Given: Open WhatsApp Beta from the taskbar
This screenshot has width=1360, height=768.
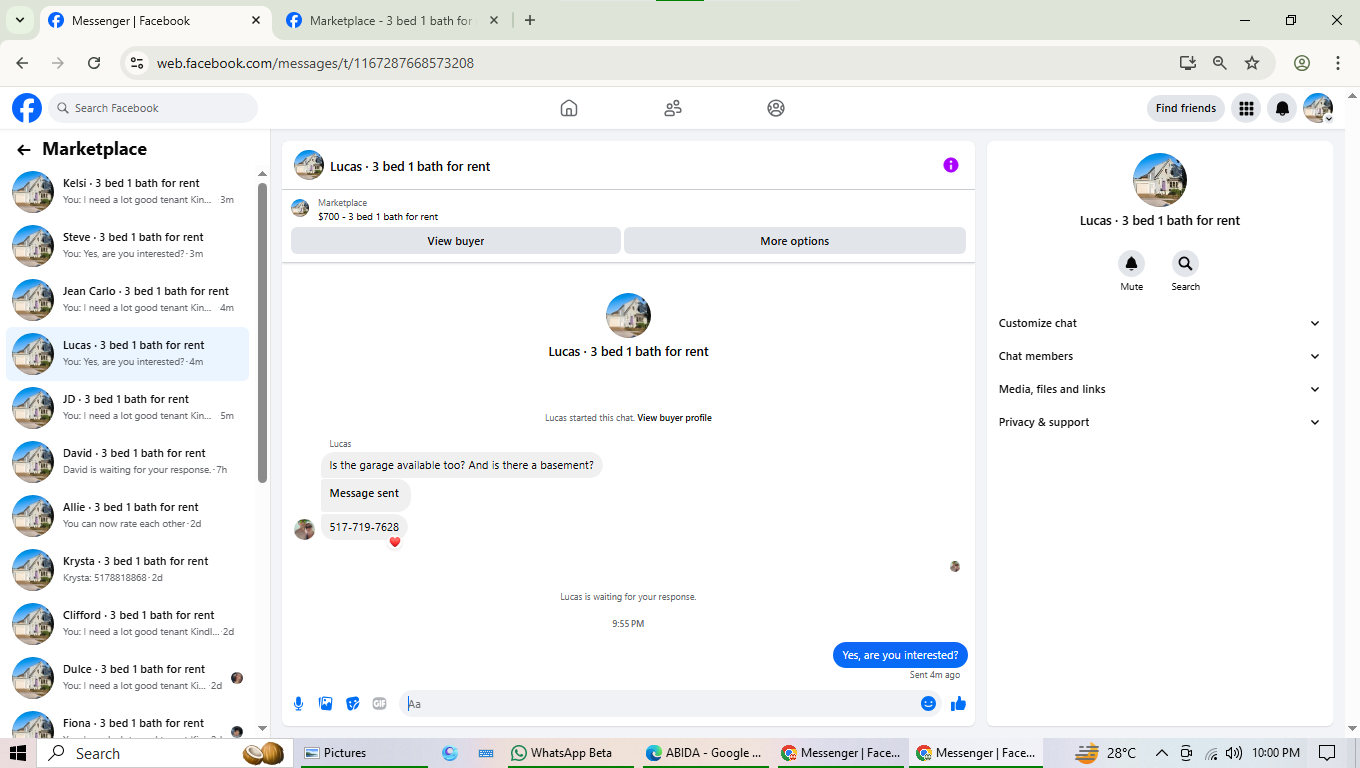Looking at the screenshot, I should [570, 753].
